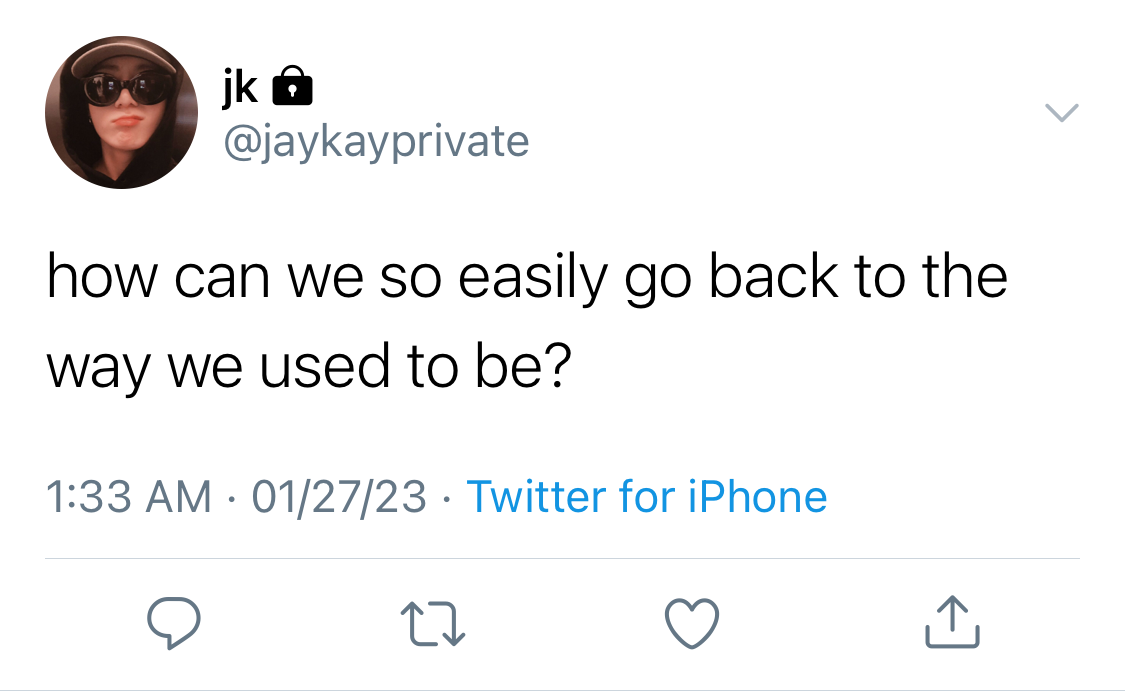Open the share tweet icon
Screen dimensions: 1125x691
952,621
